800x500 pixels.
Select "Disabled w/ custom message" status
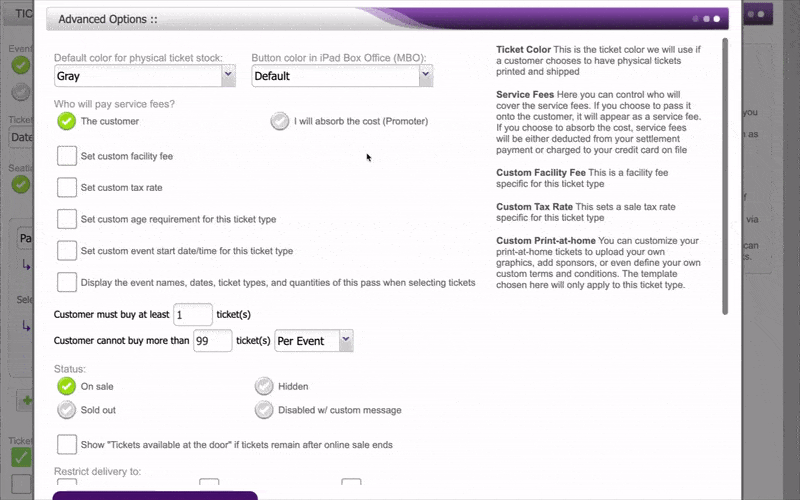(264, 410)
